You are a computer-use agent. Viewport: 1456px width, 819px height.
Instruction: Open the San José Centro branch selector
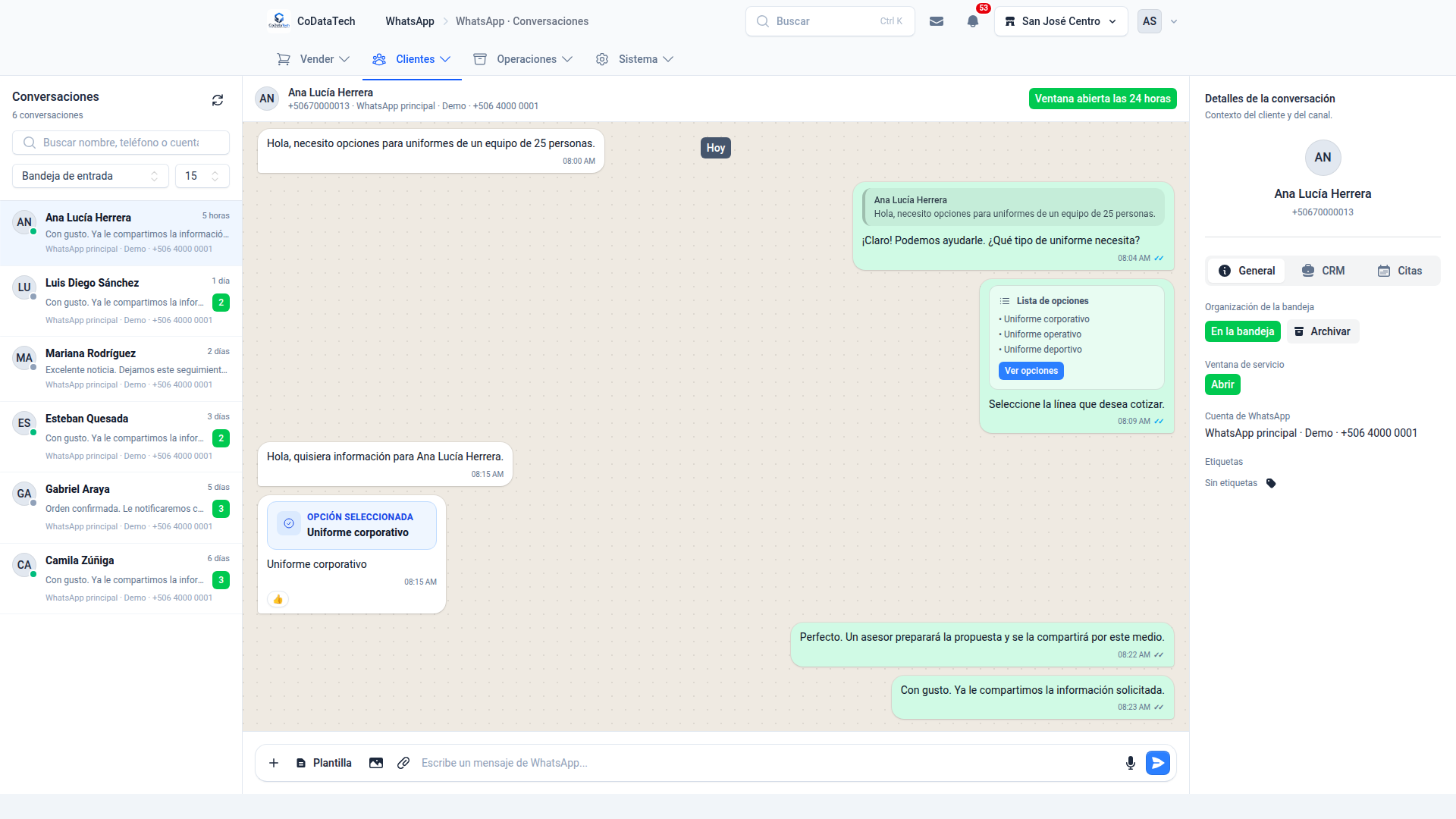point(1061,21)
